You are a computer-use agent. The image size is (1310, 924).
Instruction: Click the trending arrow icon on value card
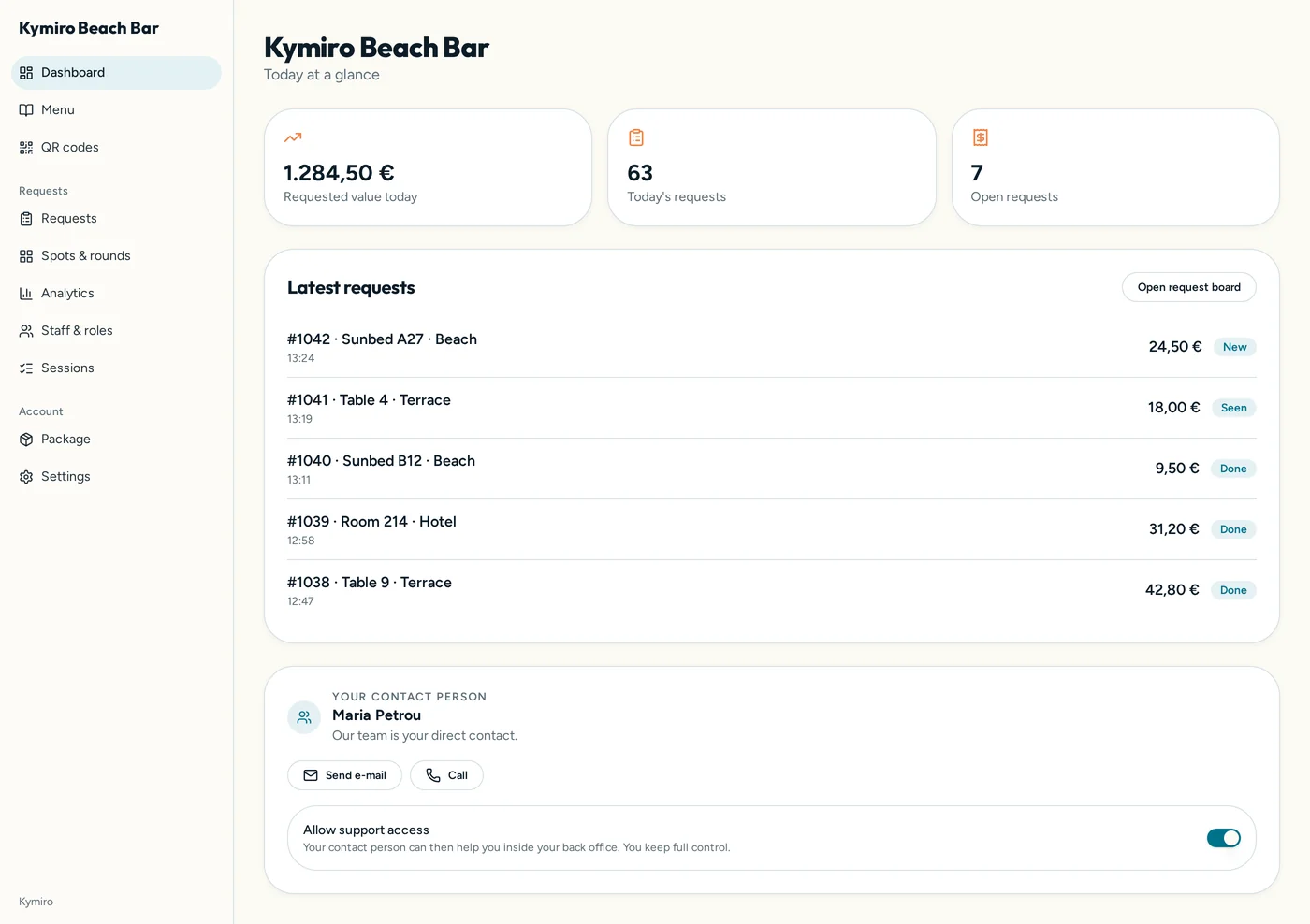(x=293, y=137)
